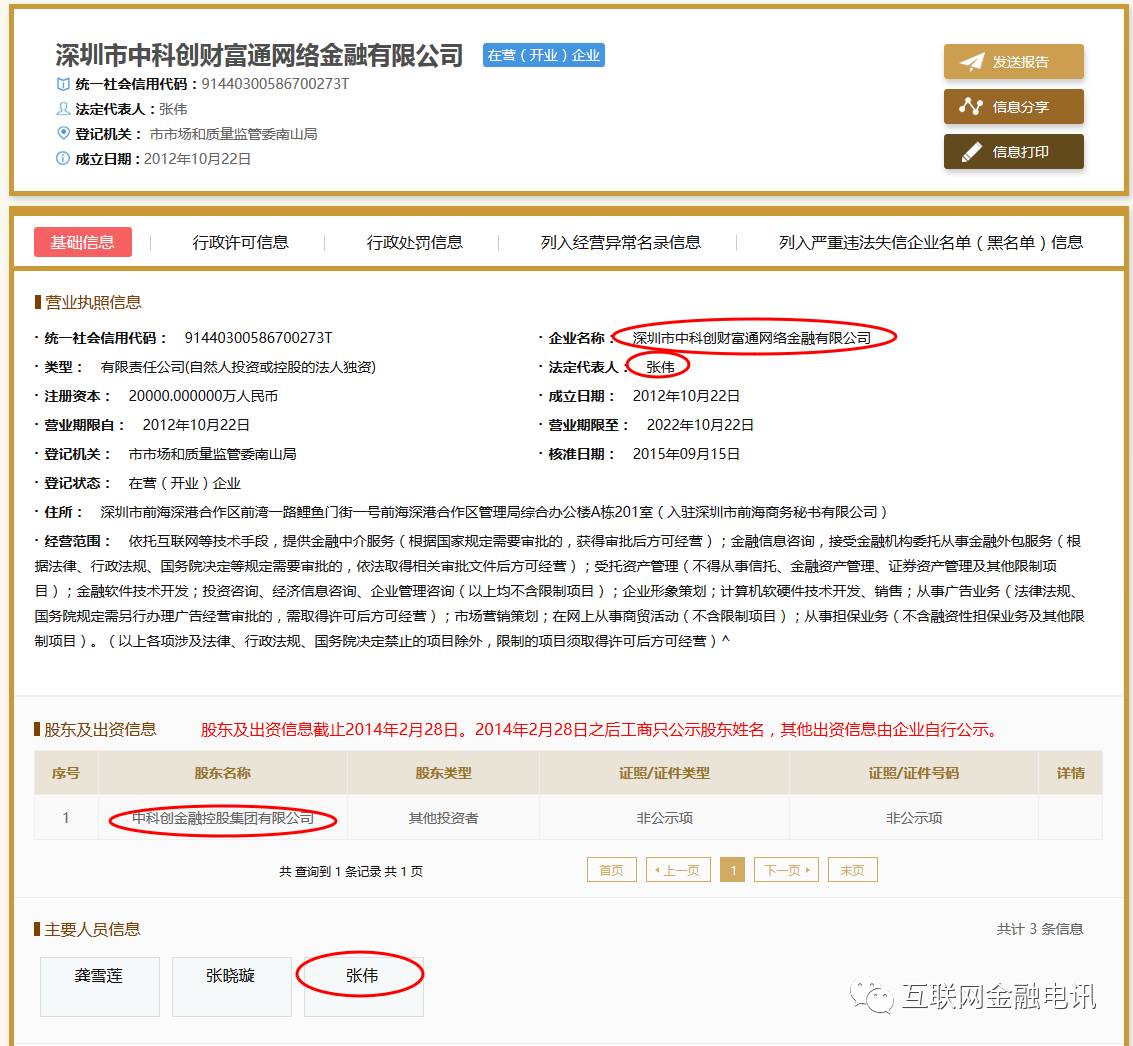Click the 末页 last page button
The image size is (1133, 1046).
click(x=853, y=870)
